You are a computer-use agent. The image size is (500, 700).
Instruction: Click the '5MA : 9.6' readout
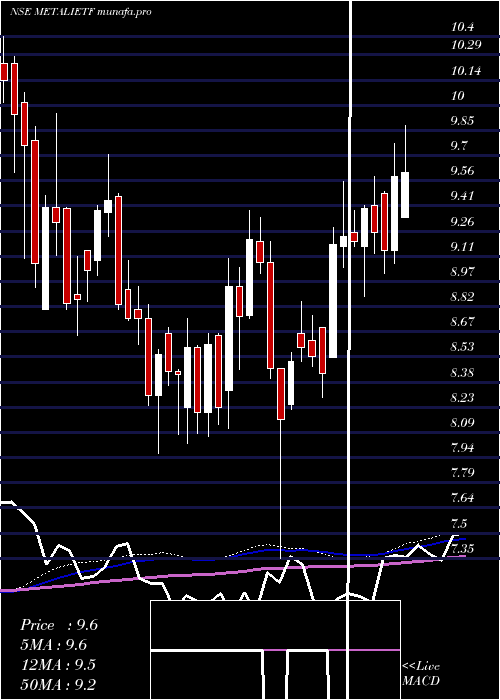click(54, 645)
